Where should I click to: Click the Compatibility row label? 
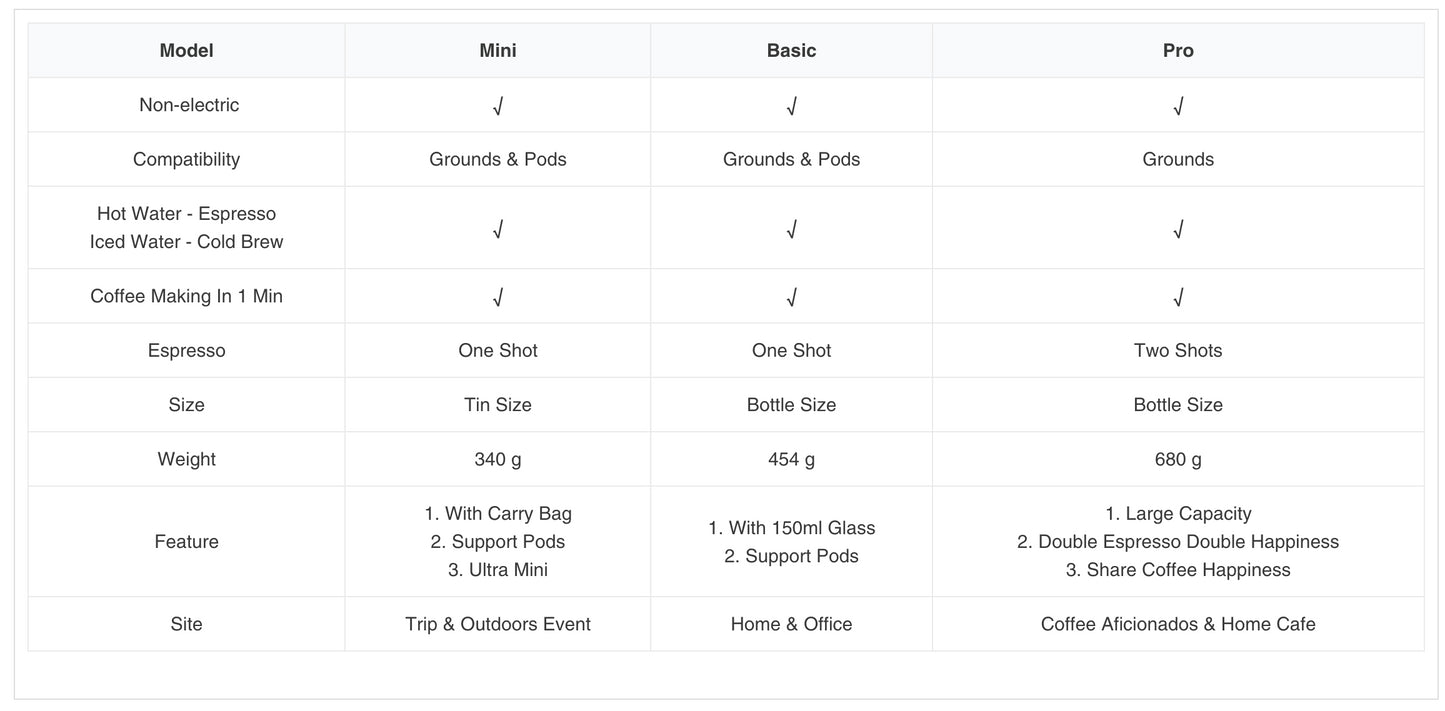click(x=186, y=160)
